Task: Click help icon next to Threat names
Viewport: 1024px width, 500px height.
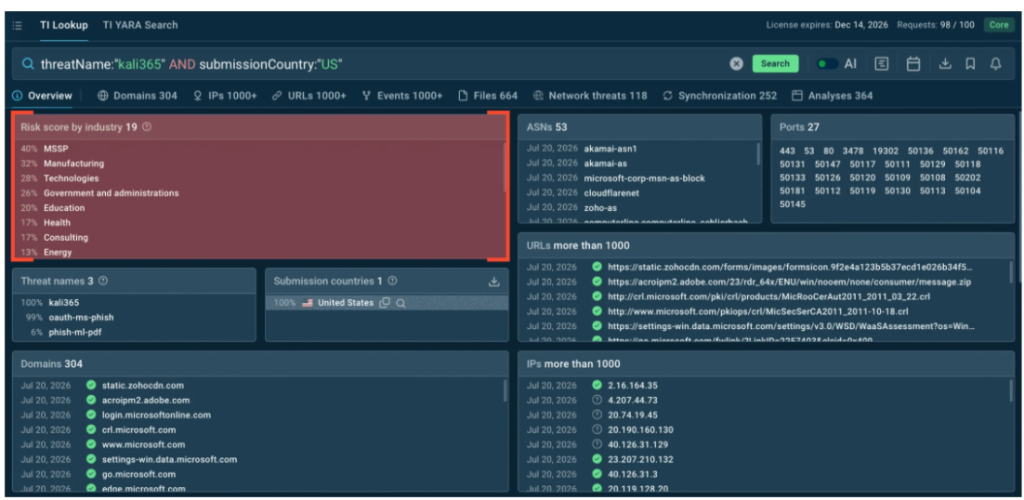Action: (103, 281)
